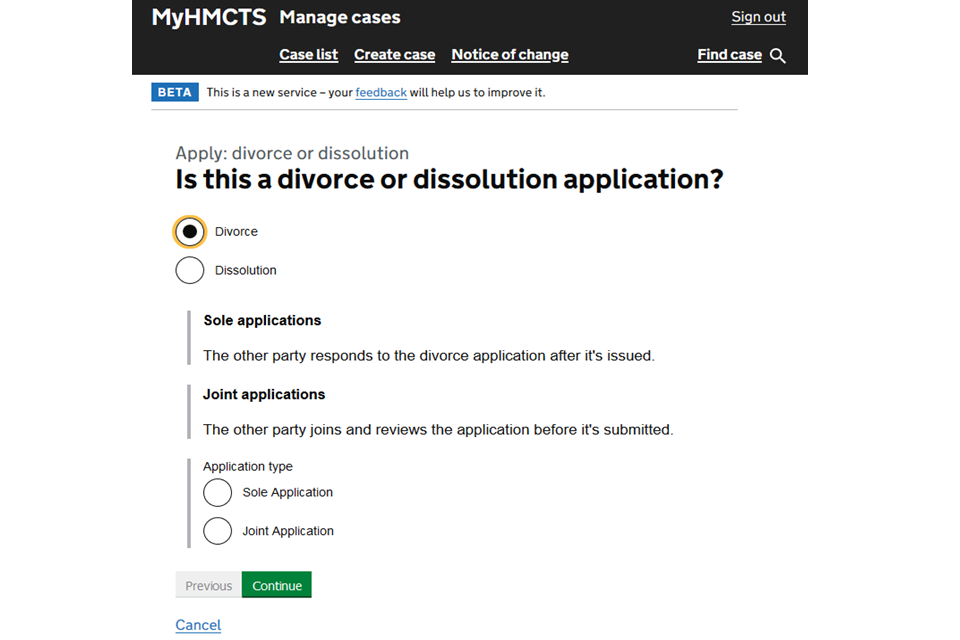Viewport: 960px width, 640px height.
Task: Click the 'Joint applications' guidance heading
Action: [x=264, y=395]
